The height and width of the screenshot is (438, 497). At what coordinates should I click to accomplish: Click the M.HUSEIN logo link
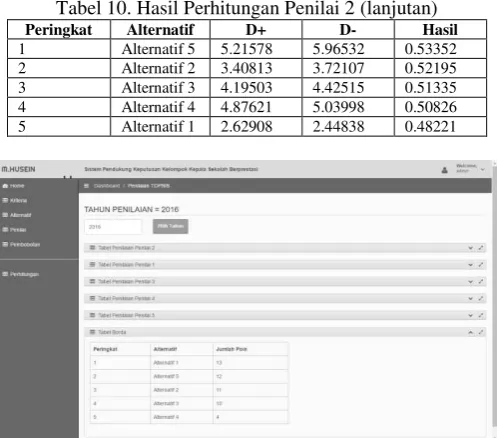click(x=18, y=169)
